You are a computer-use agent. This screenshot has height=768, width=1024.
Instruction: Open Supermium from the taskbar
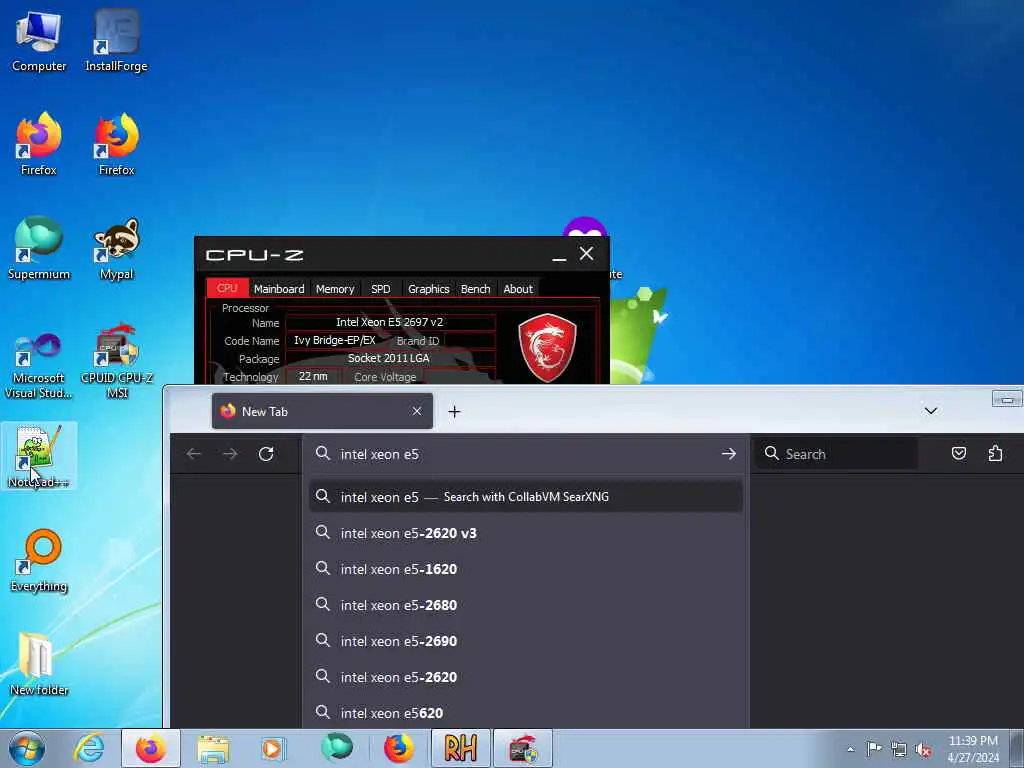[x=337, y=748]
